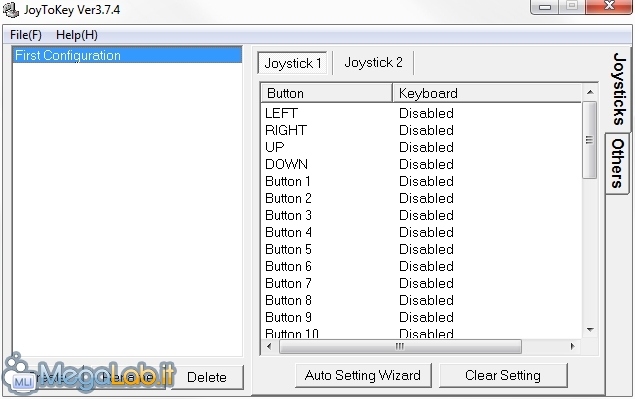
Task: Switch to the Joystick 1 tab
Action: tap(293, 63)
